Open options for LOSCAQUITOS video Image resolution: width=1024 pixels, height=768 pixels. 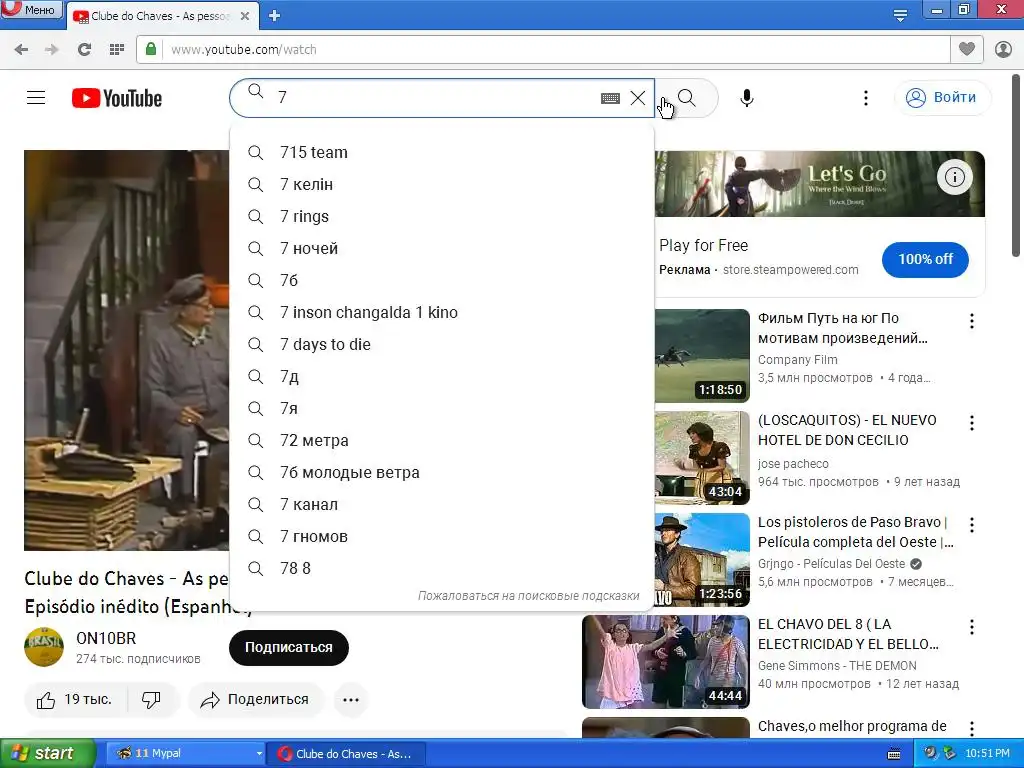point(972,423)
